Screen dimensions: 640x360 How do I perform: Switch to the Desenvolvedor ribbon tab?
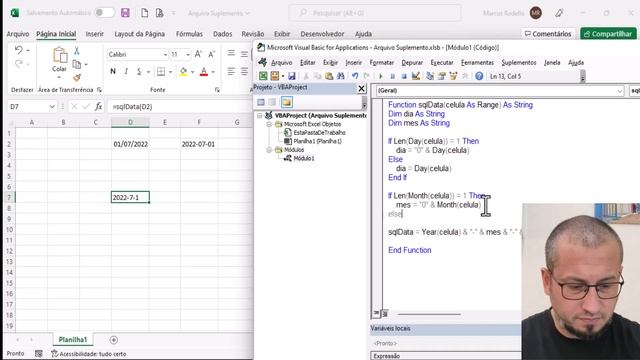[322, 34]
